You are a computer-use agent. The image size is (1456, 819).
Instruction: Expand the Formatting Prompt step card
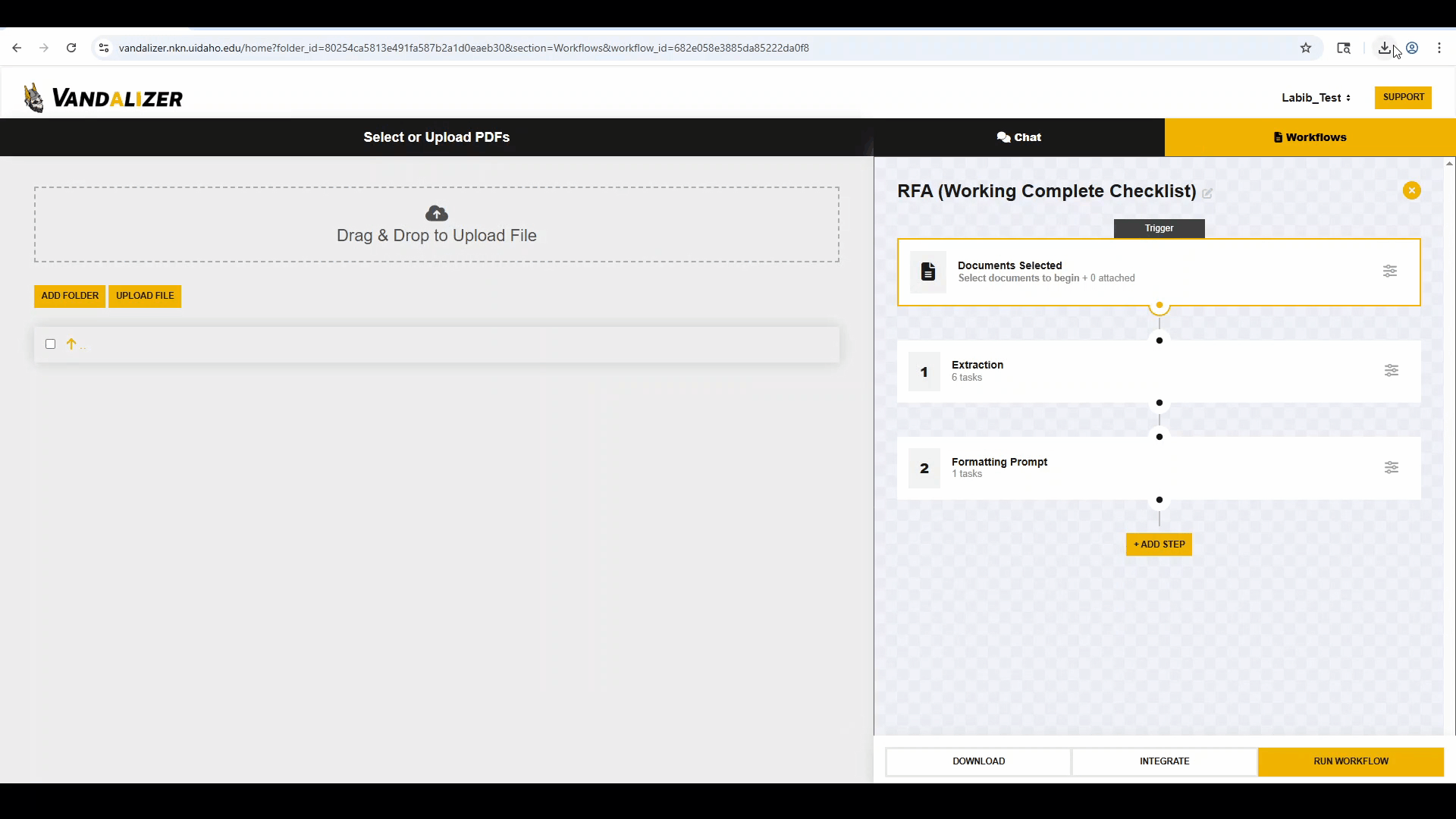tap(1137, 468)
